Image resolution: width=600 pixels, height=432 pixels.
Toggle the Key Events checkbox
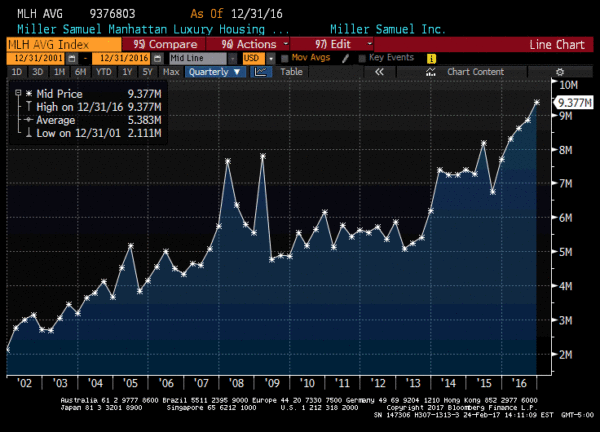(x=361, y=58)
